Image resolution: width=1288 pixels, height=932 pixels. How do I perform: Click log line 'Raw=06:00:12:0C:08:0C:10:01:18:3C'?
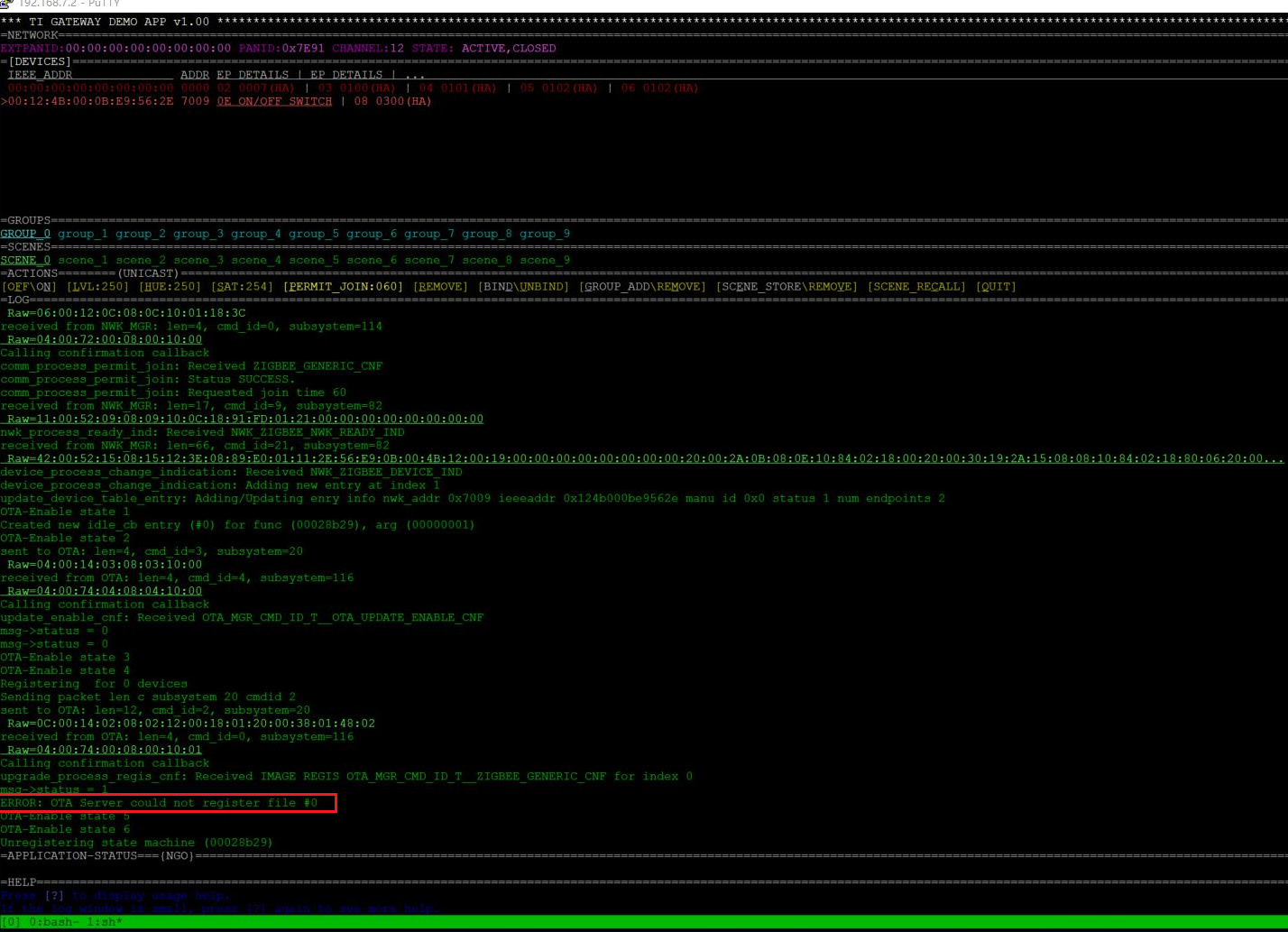coord(126,313)
